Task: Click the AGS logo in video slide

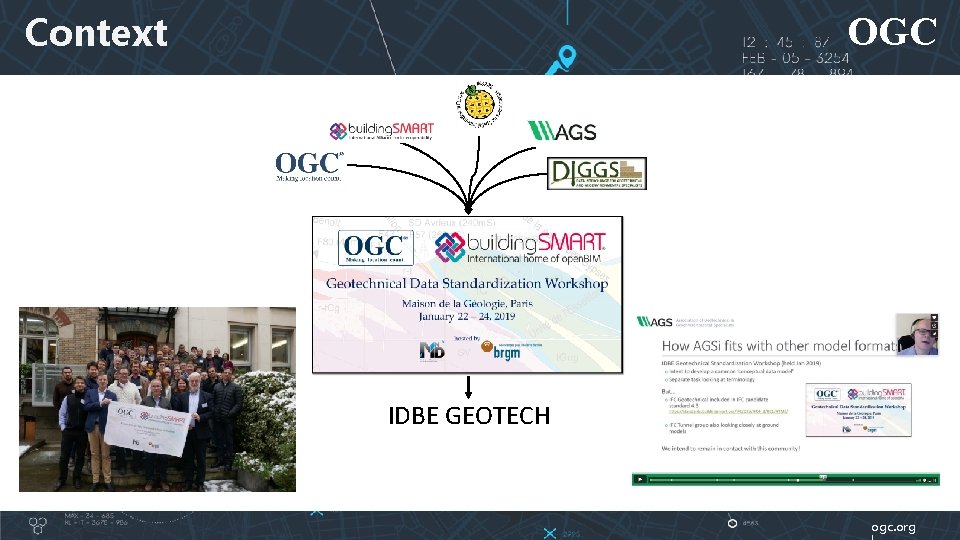Action: 654,321
